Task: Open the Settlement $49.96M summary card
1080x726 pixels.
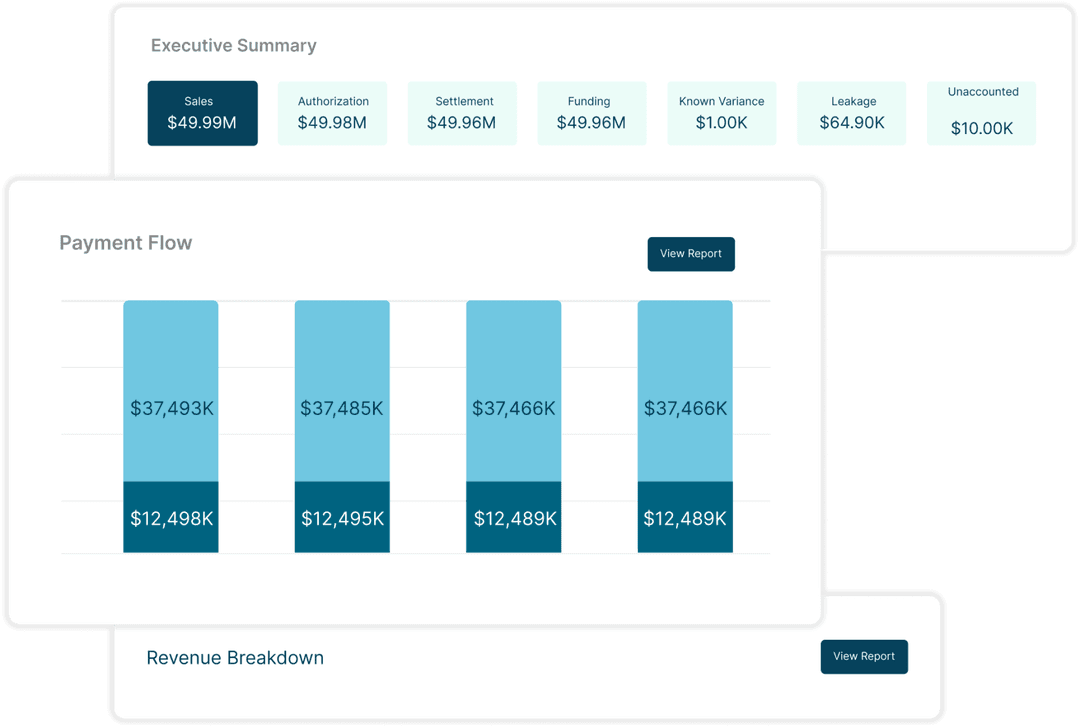Action: pos(462,113)
